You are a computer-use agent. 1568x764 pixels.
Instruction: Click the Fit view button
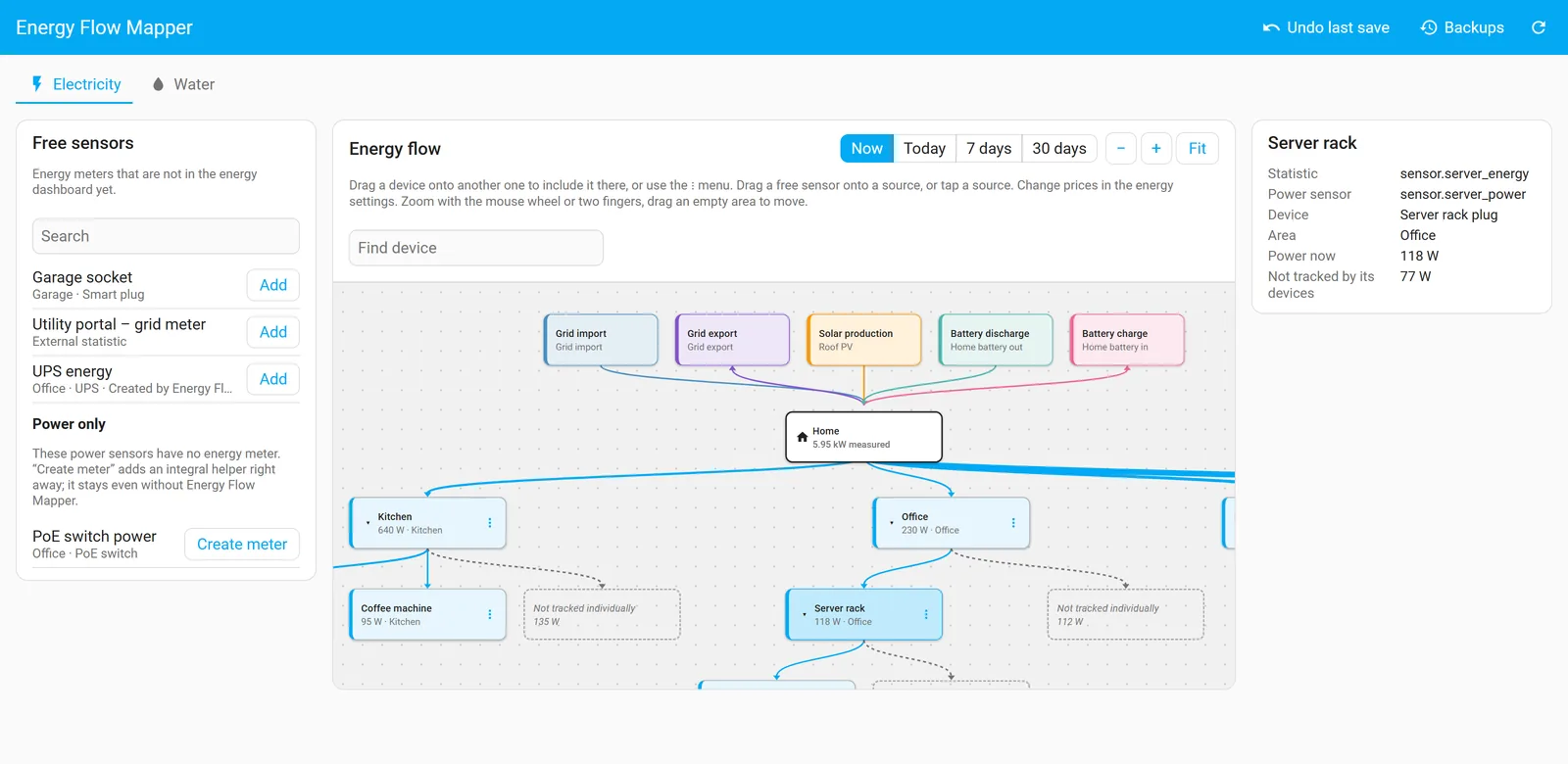click(1198, 148)
